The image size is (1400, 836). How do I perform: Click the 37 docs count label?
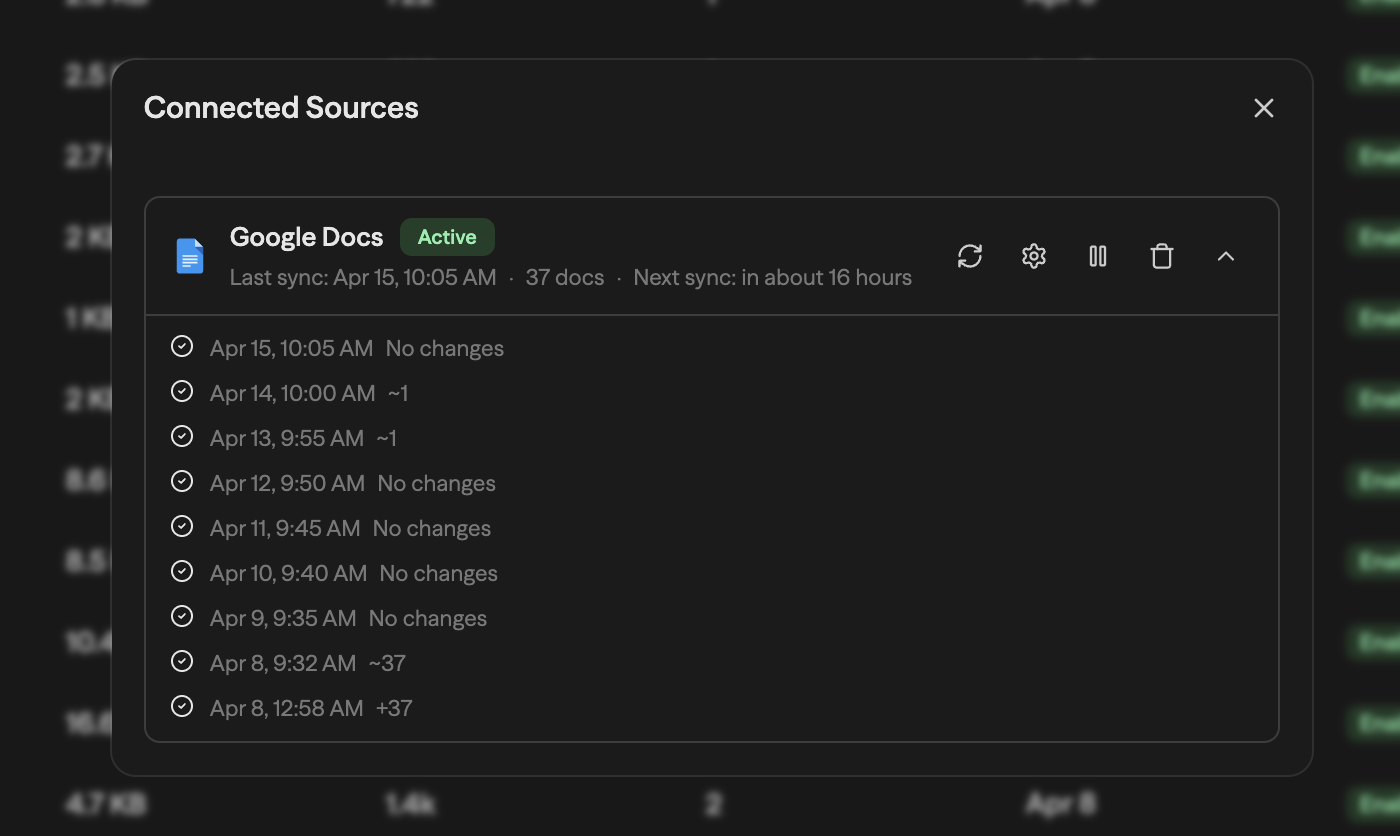(564, 277)
